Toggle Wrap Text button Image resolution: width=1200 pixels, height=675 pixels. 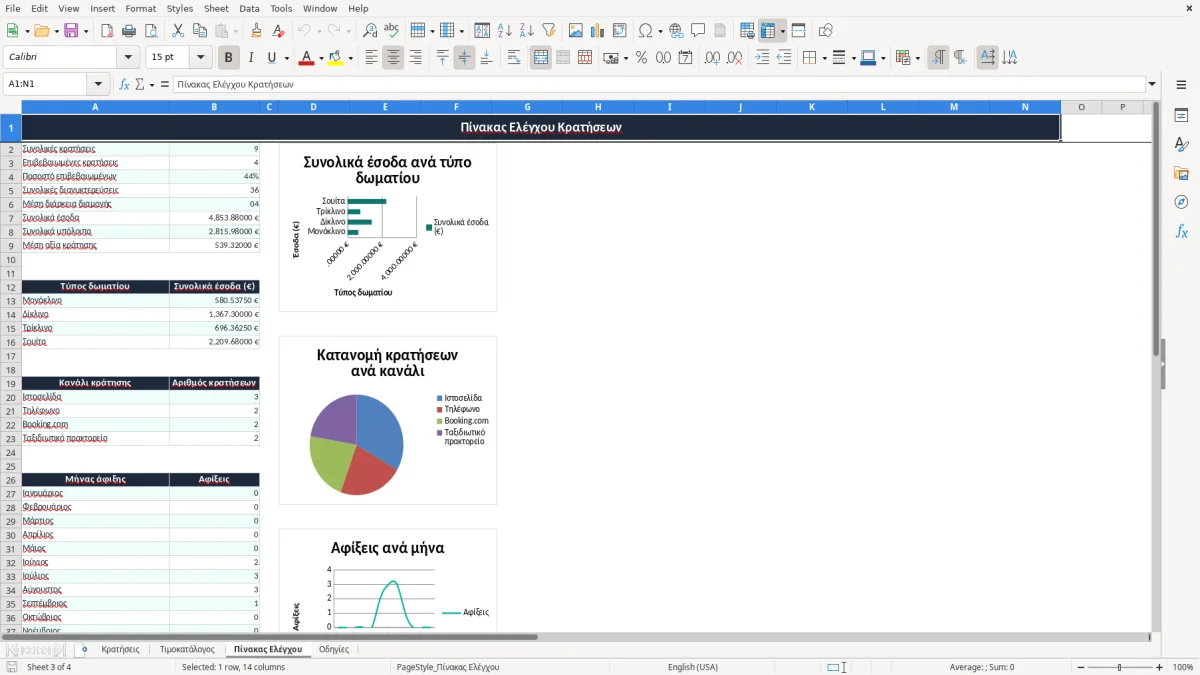[514, 58]
